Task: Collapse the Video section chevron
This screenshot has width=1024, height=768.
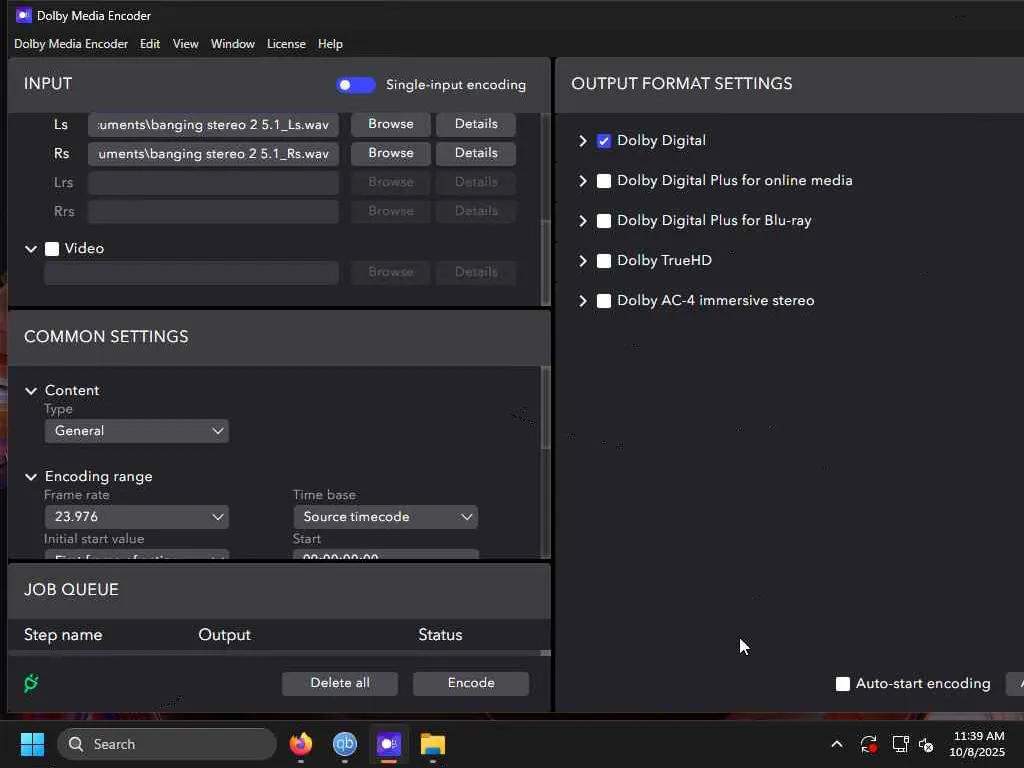Action: coord(31,249)
